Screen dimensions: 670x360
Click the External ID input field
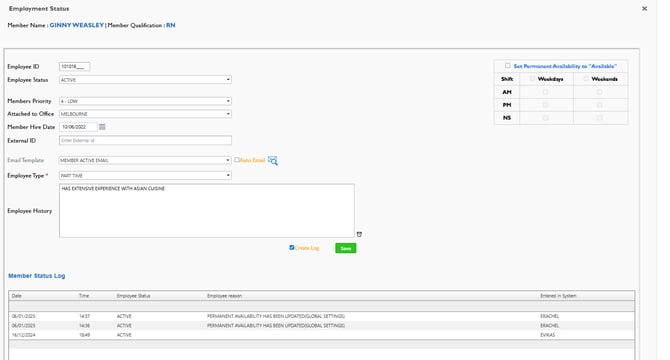point(145,140)
